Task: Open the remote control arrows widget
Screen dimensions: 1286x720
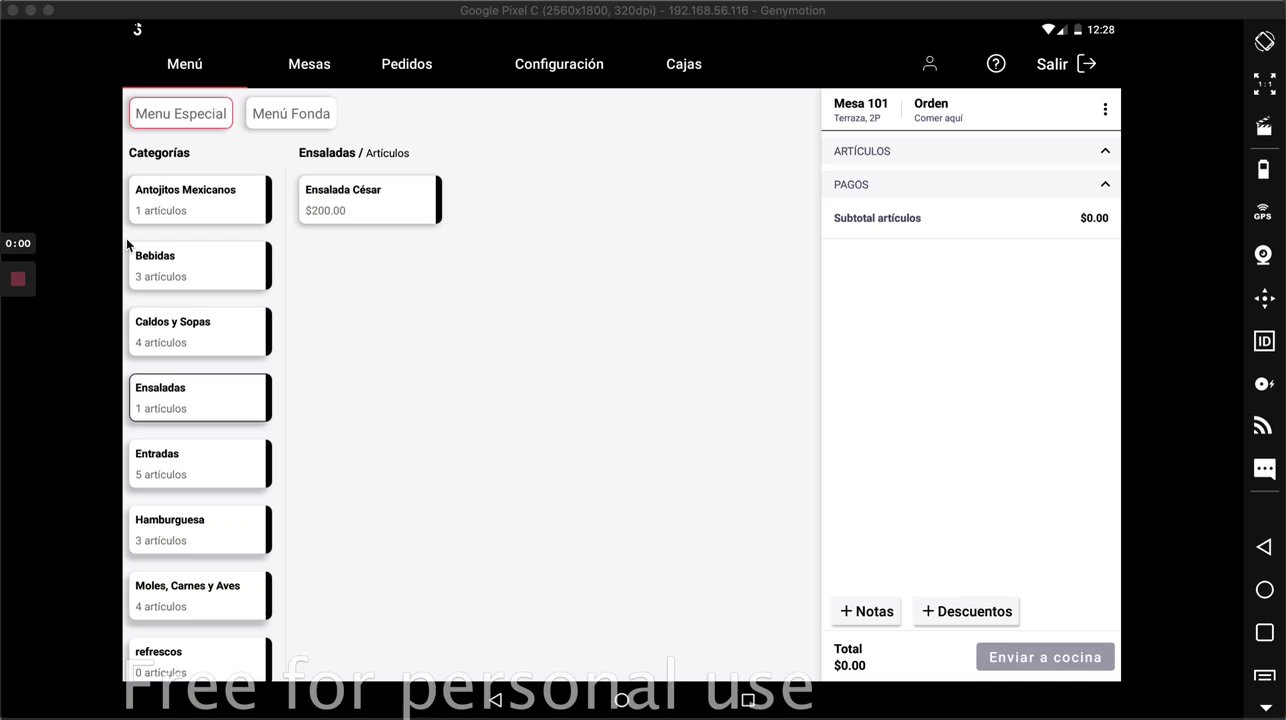Action: pyautogui.click(x=1264, y=298)
